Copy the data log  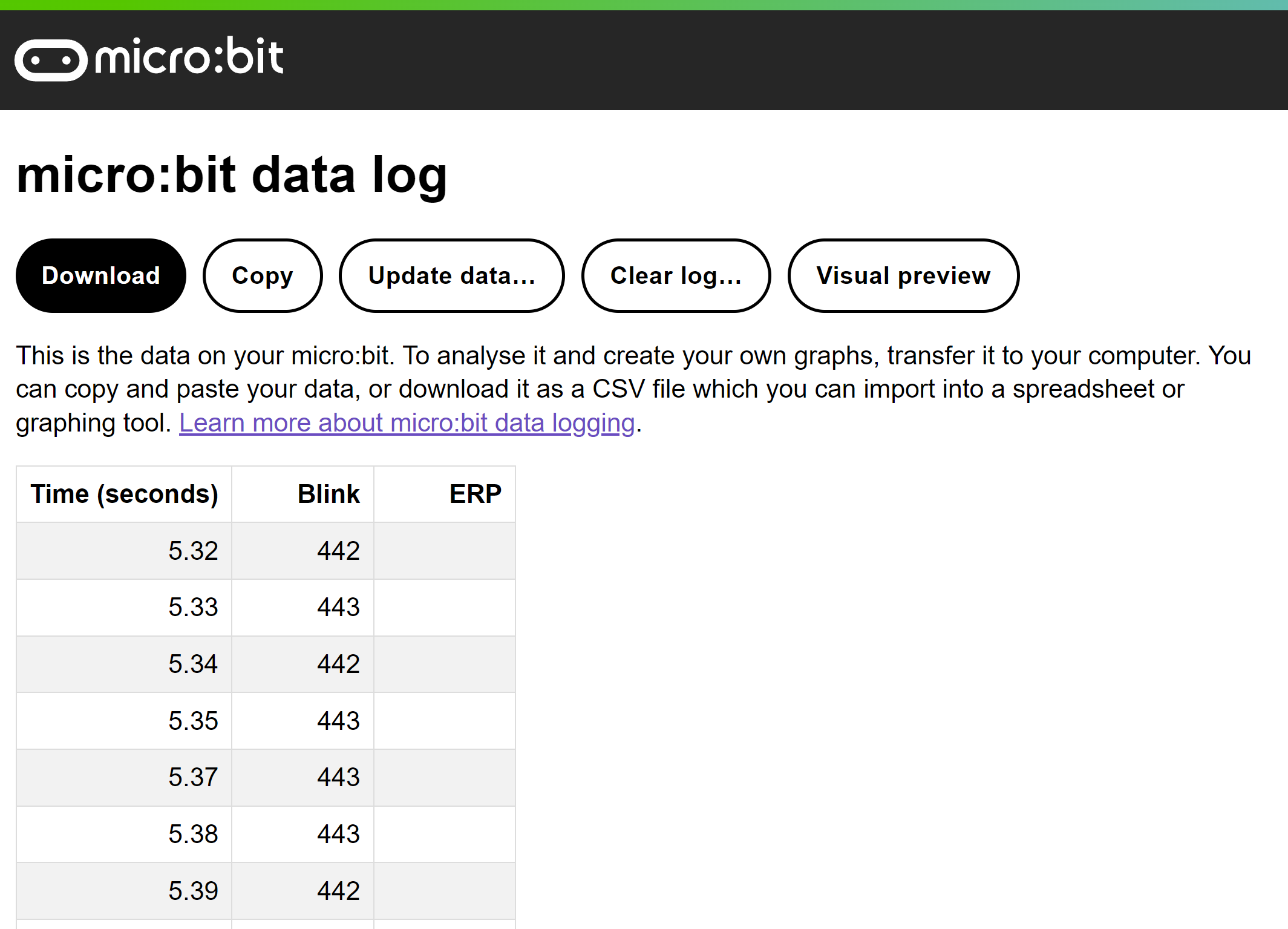coord(263,276)
